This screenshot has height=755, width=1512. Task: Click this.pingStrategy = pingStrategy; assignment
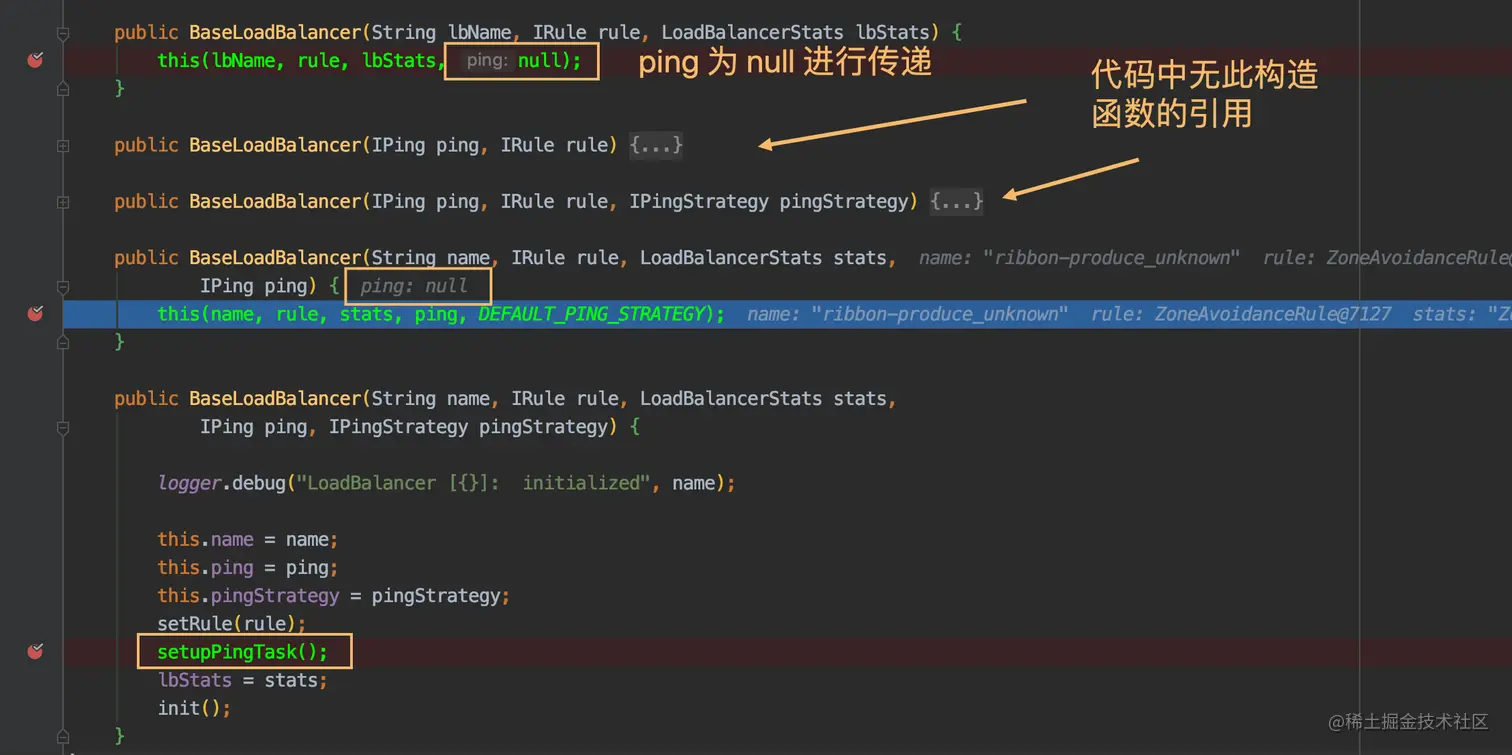[334, 595]
